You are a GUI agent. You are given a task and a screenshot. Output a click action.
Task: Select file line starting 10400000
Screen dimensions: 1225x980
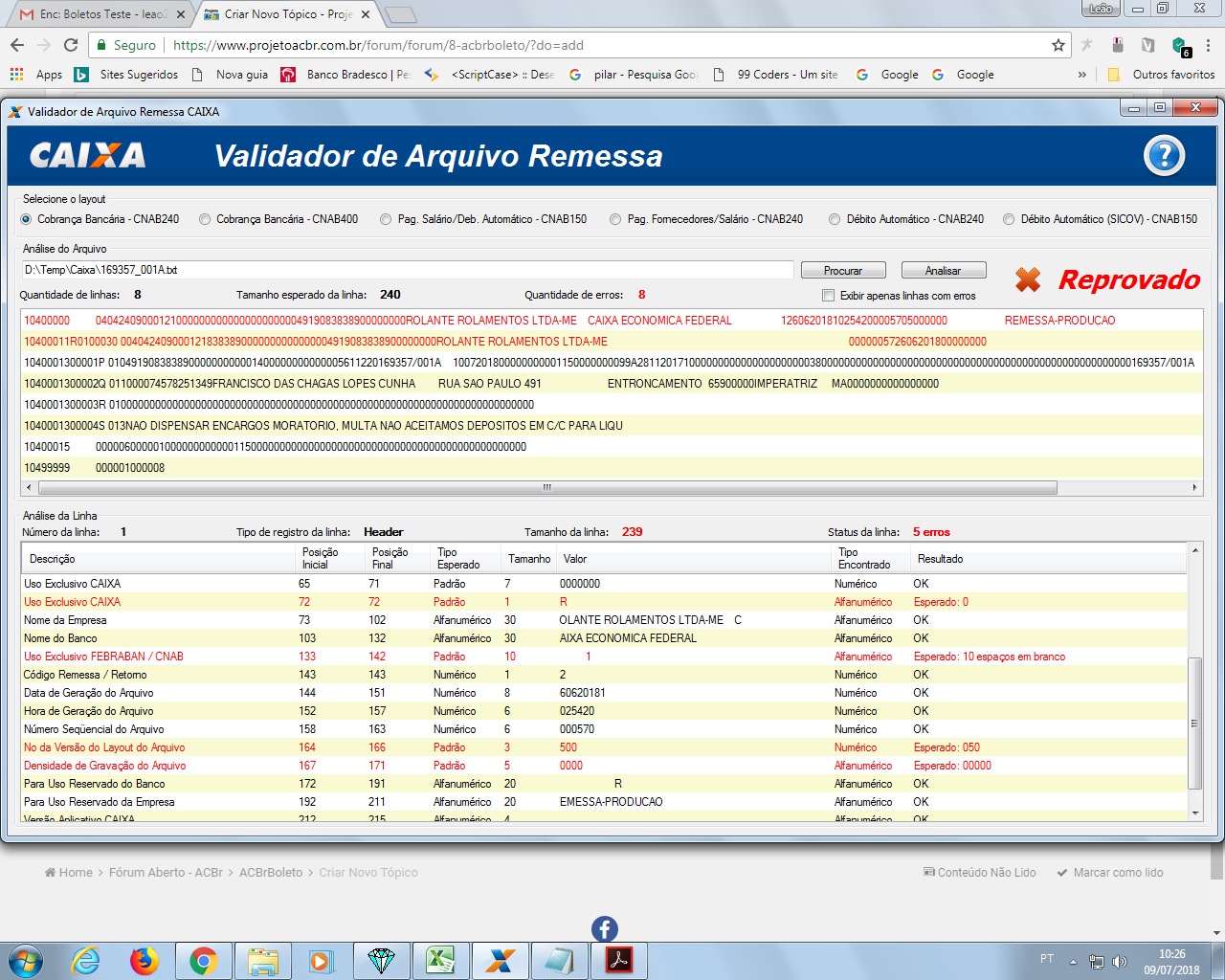pyautogui.click(x=612, y=321)
